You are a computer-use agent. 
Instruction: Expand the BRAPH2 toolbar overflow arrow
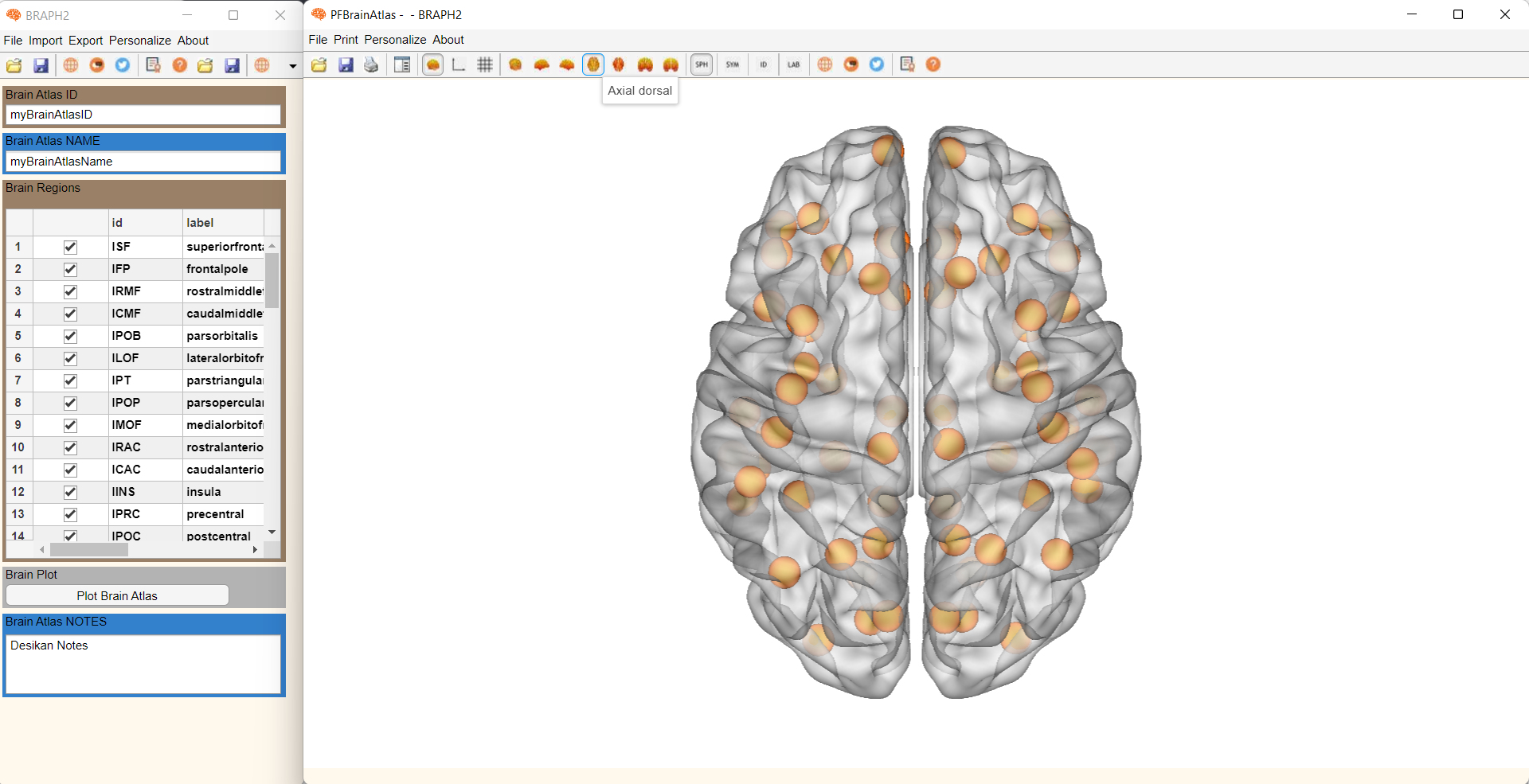[x=292, y=66]
